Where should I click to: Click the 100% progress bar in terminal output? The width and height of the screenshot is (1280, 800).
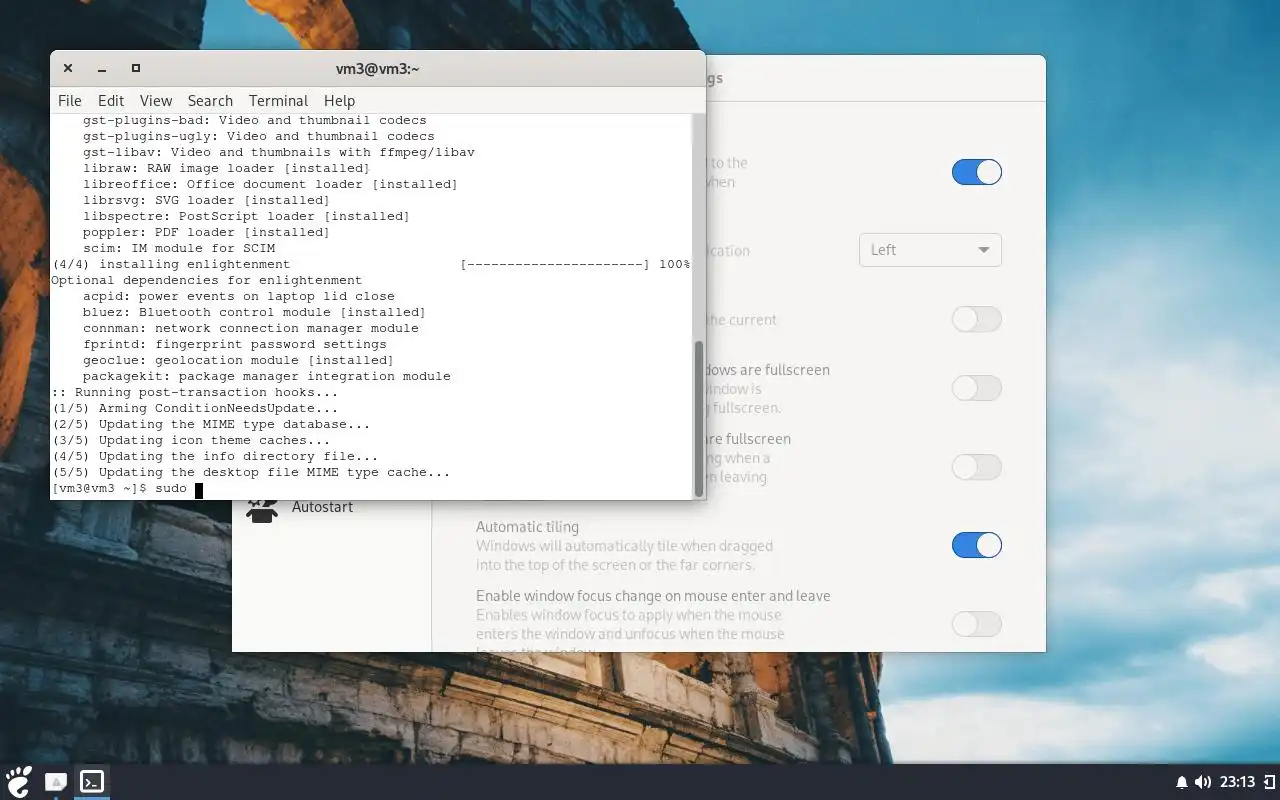(x=575, y=264)
